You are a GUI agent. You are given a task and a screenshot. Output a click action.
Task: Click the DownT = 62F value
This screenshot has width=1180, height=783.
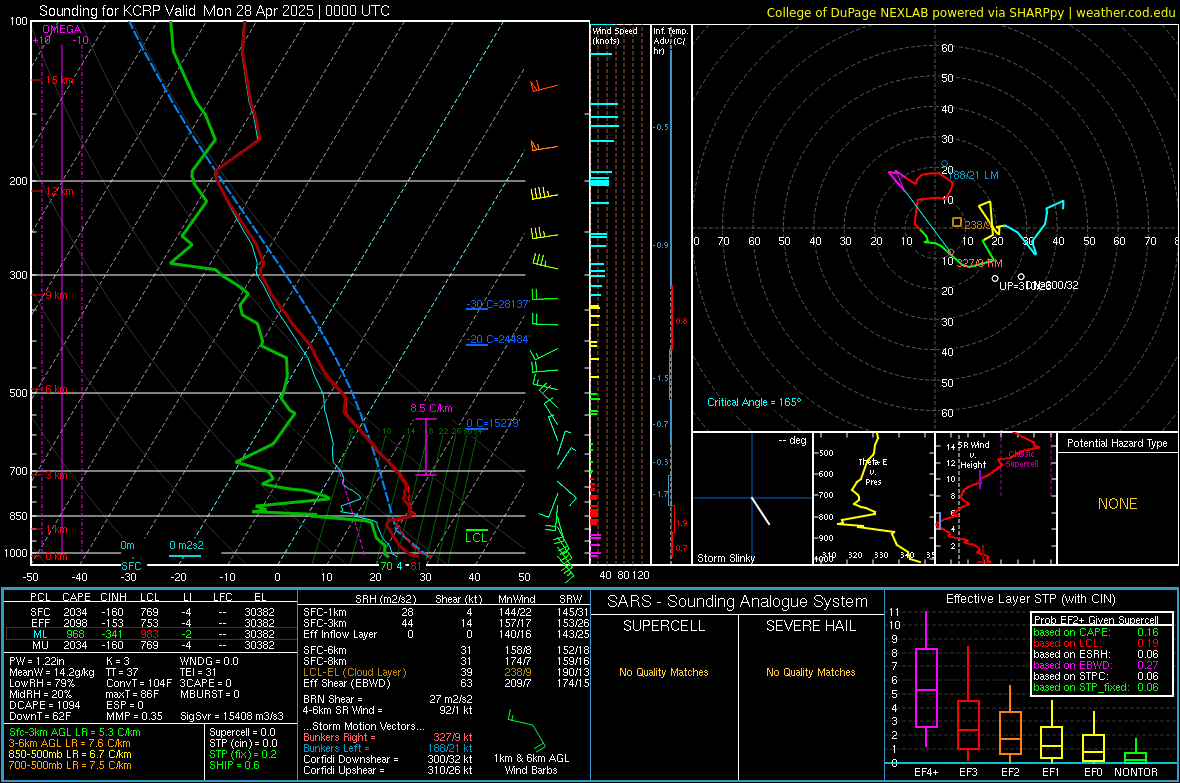40,717
